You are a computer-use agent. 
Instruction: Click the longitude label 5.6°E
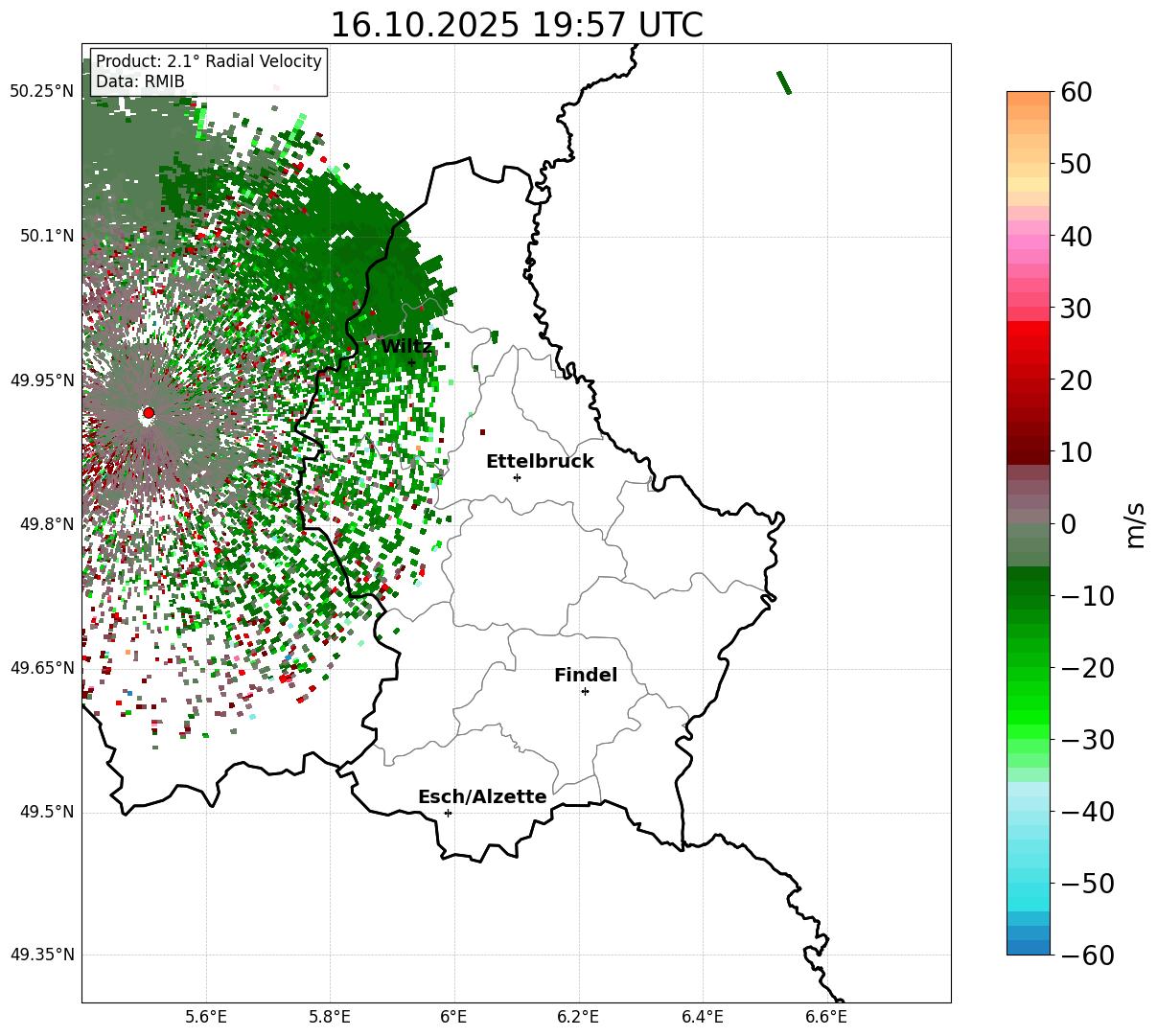click(206, 1017)
